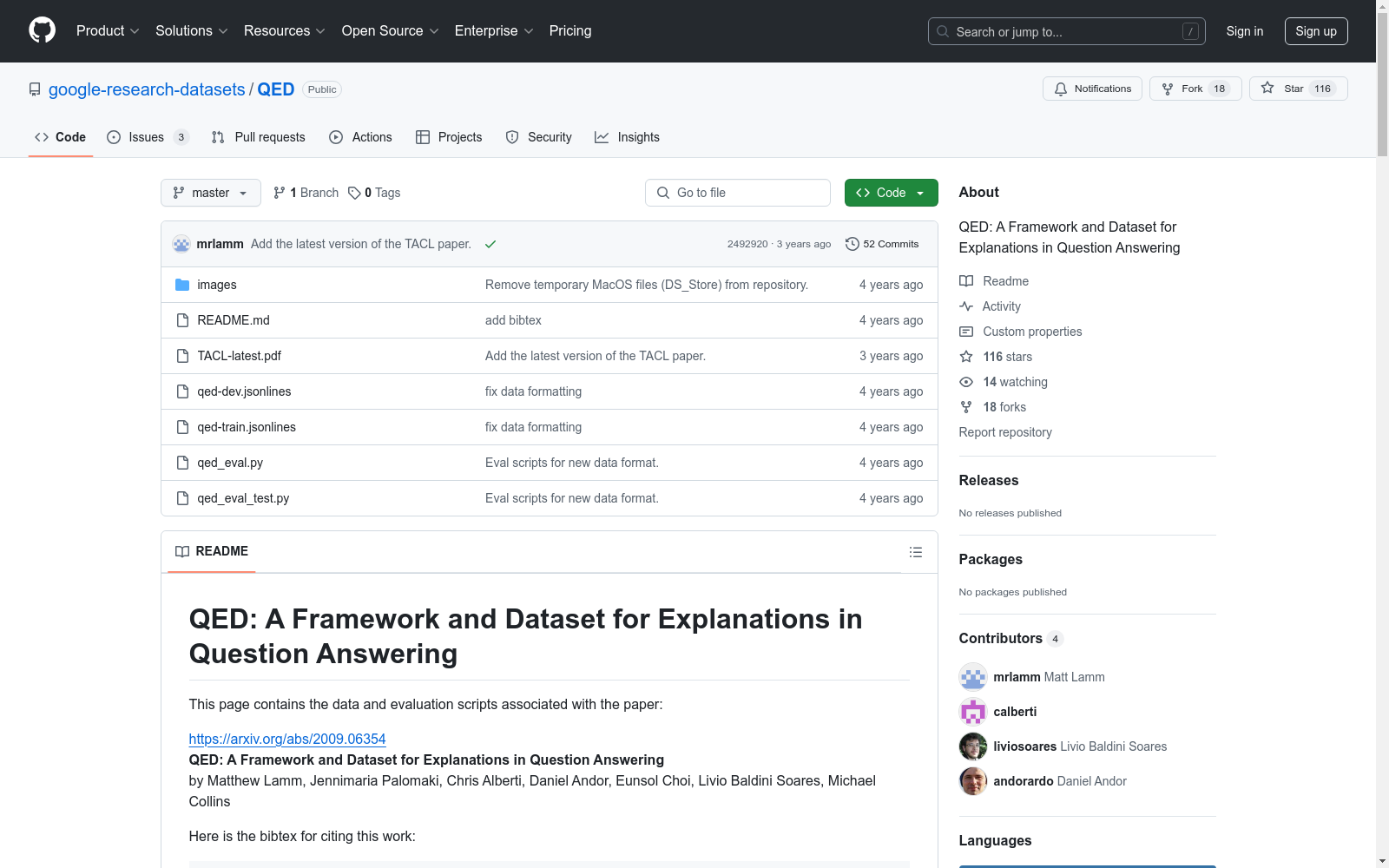
Task: Expand the Resources menu
Action: [x=285, y=30]
